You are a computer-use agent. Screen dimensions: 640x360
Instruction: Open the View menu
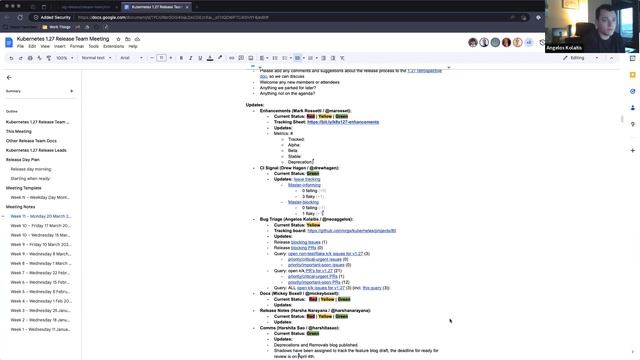point(45,47)
